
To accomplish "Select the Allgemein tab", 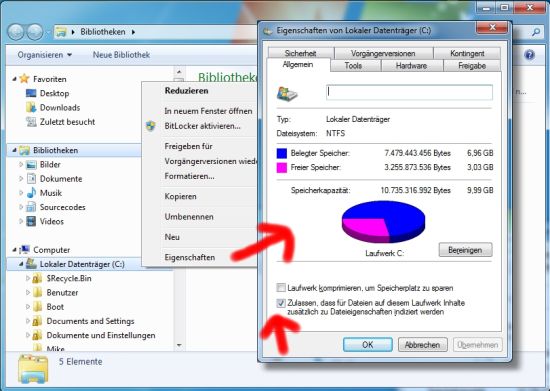I will point(298,65).
